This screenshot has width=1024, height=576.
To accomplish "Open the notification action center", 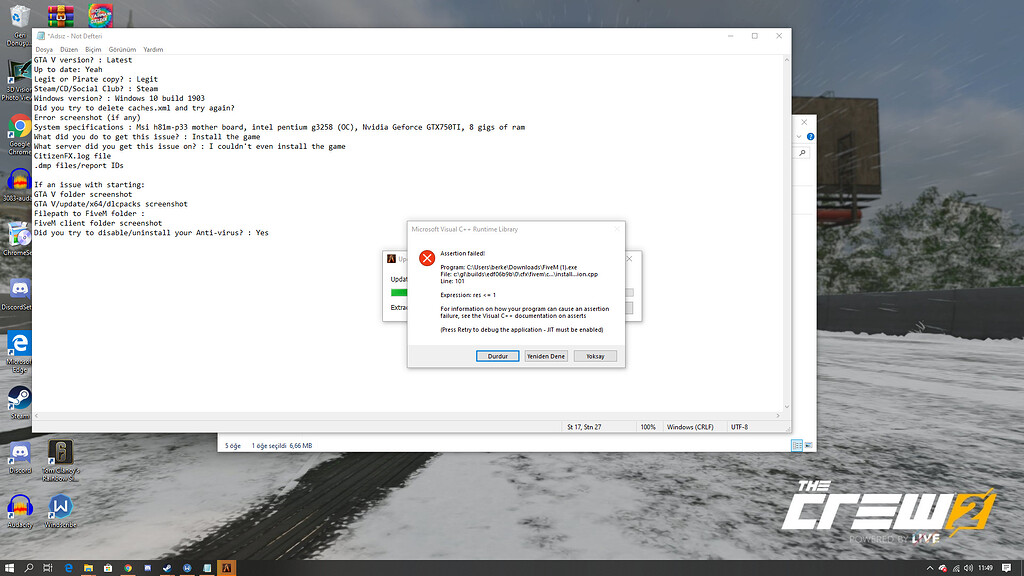I will (1006, 568).
